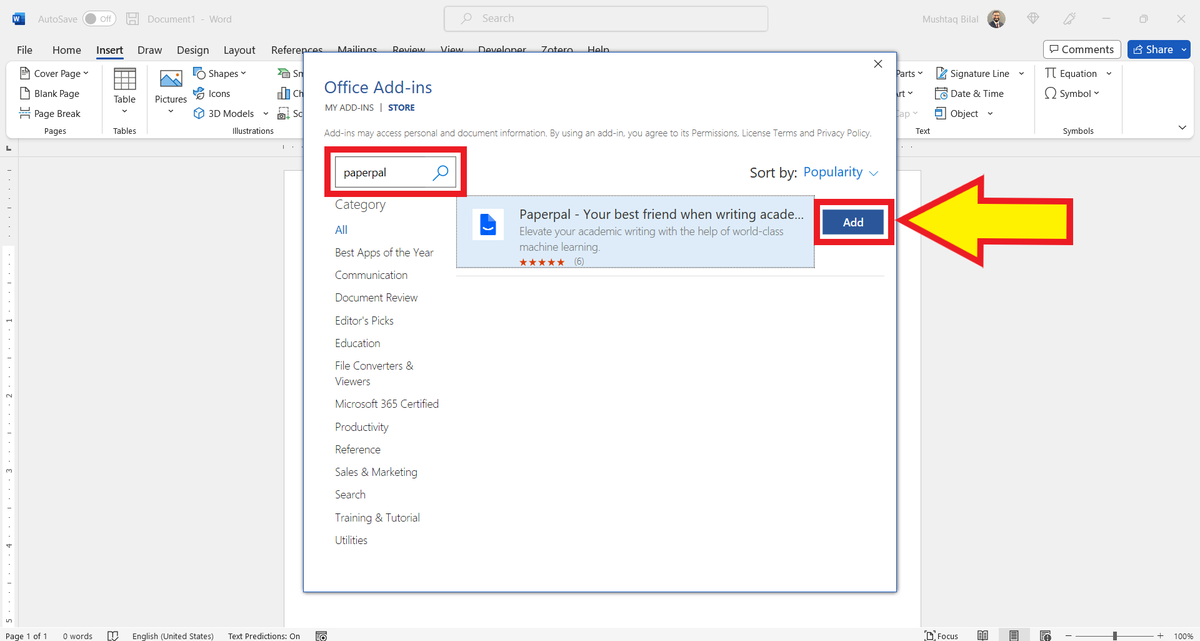Screen dimensions: 1200x641
Task: Switch to the Draw tab
Action: pyautogui.click(x=150, y=50)
